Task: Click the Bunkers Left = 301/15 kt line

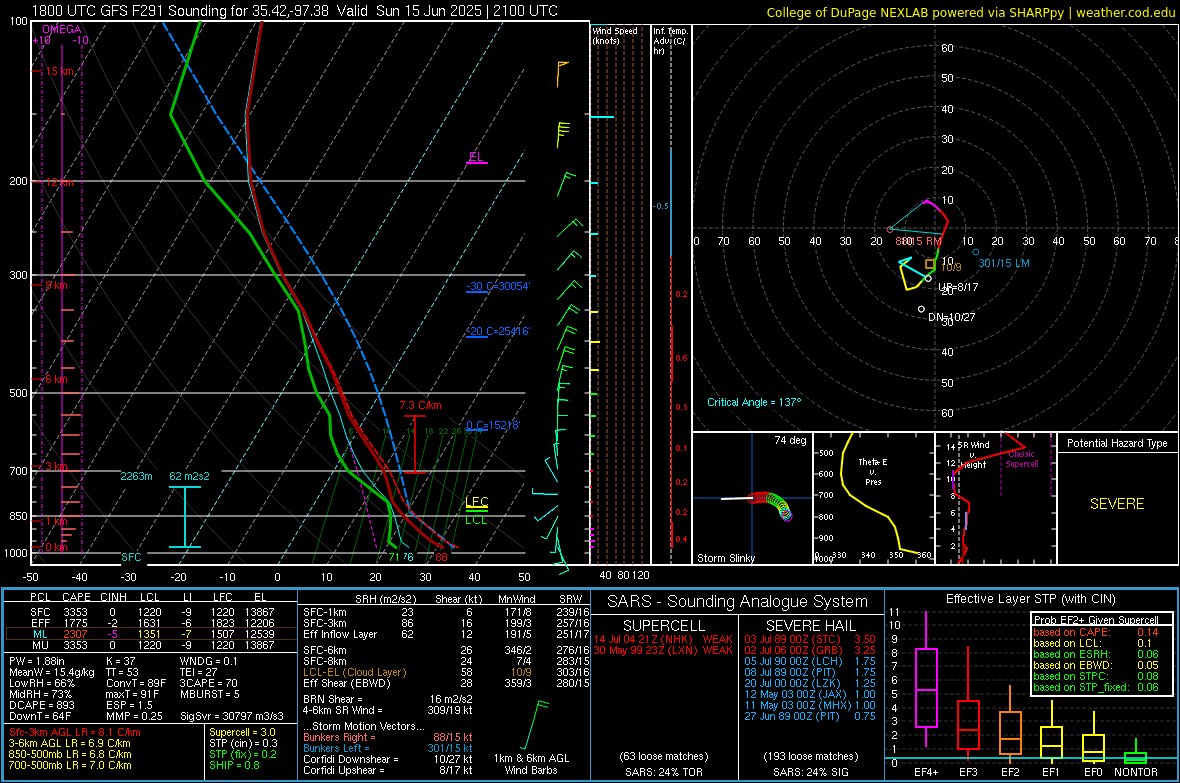Action: pos(388,748)
